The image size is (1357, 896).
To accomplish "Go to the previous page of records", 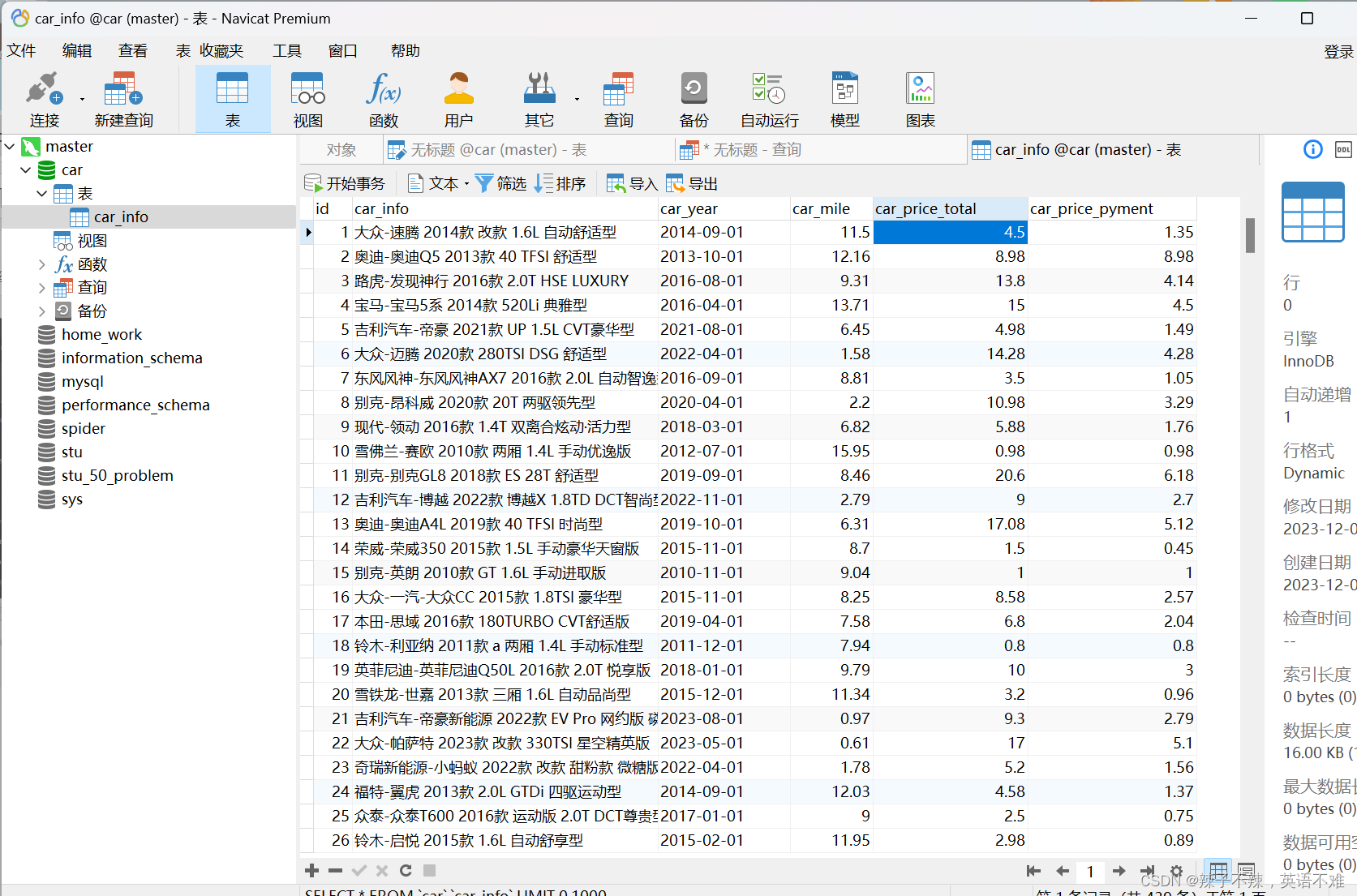I will [1063, 871].
